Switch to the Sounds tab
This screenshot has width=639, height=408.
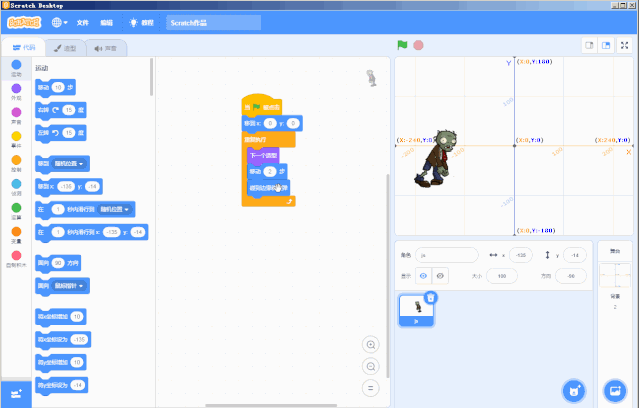pyautogui.click(x=106, y=48)
